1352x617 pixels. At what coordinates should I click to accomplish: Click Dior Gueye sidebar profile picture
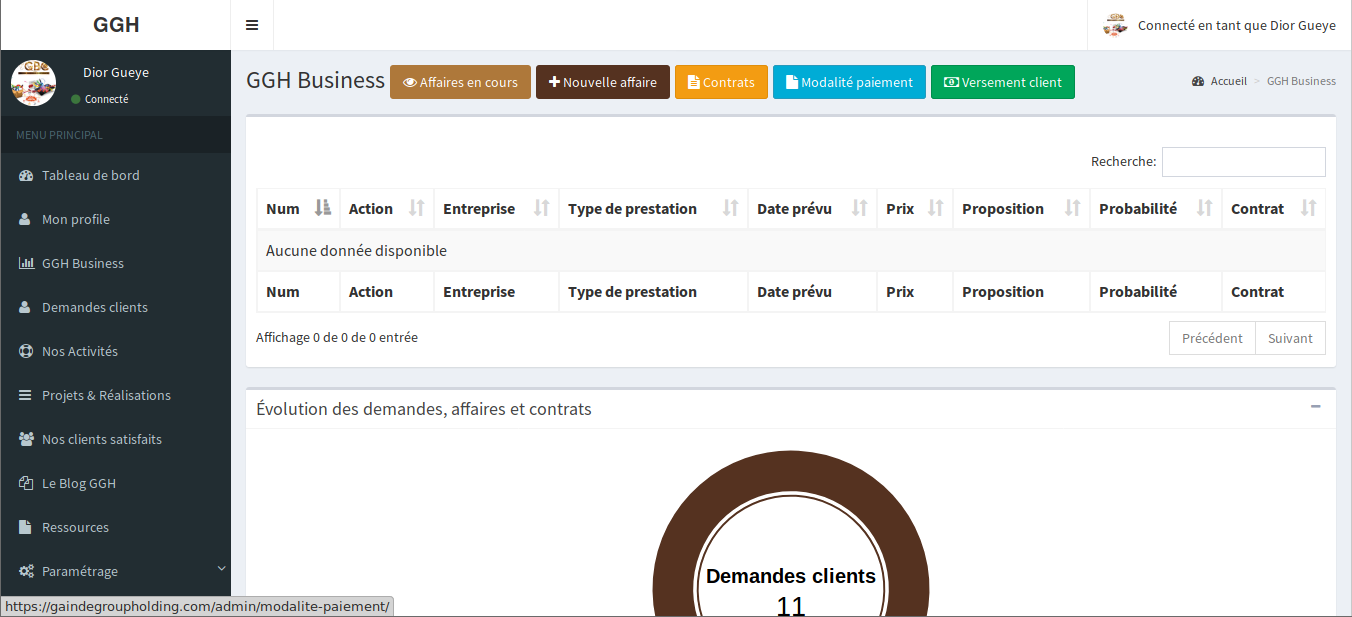pos(33,83)
